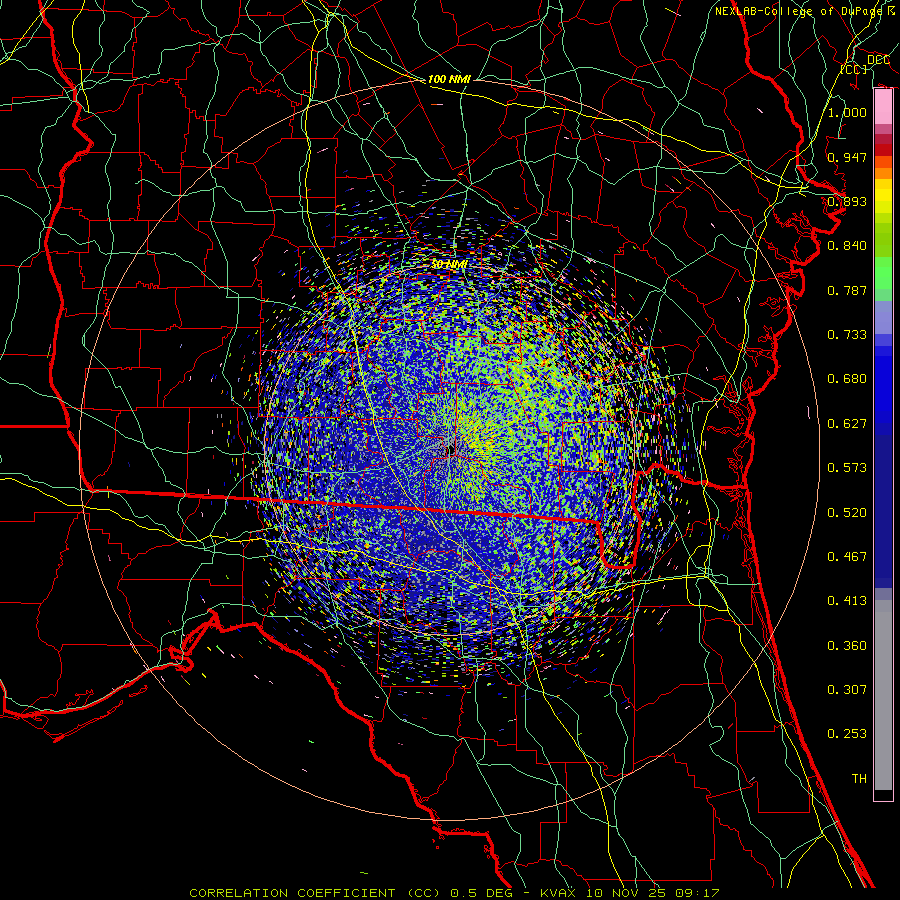
Task: Pick the pink swatch at the top of the color bar
Action: coord(883,107)
